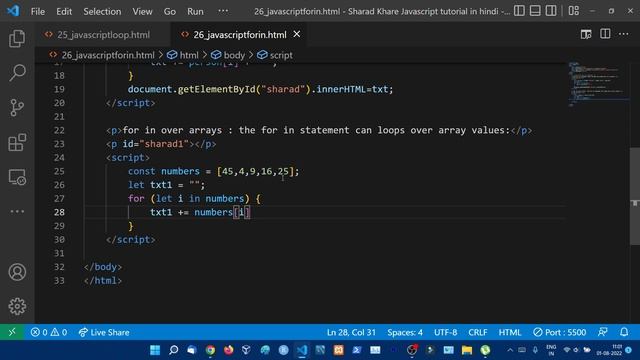The width and height of the screenshot is (640, 360).
Task: Expand the html breadcrumb item
Action: pyautogui.click(x=189, y=55)
